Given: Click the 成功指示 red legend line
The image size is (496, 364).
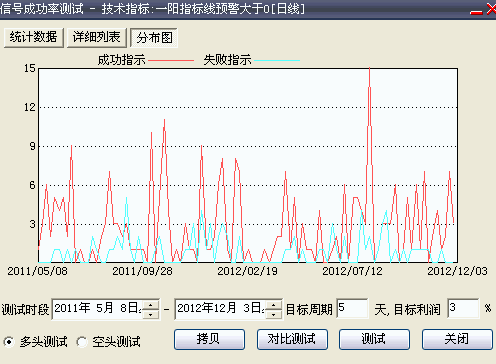Looking at the screenshot, I should click(171, 61).
